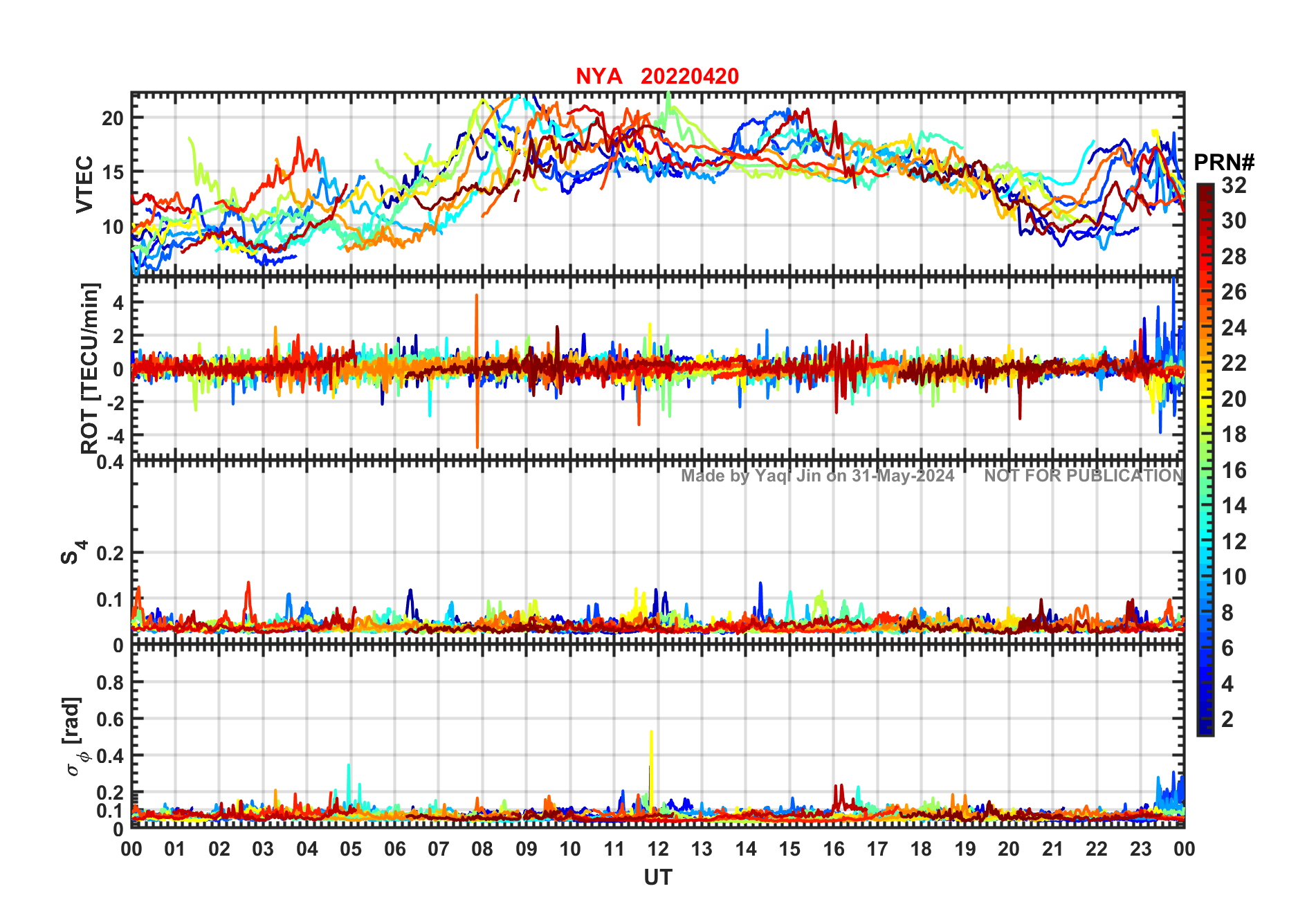The width and height of the screenshot is (1316, 920).
Task: Click the 'Made by Yaqi Jin' annotation text
Action: coord(817,476)
